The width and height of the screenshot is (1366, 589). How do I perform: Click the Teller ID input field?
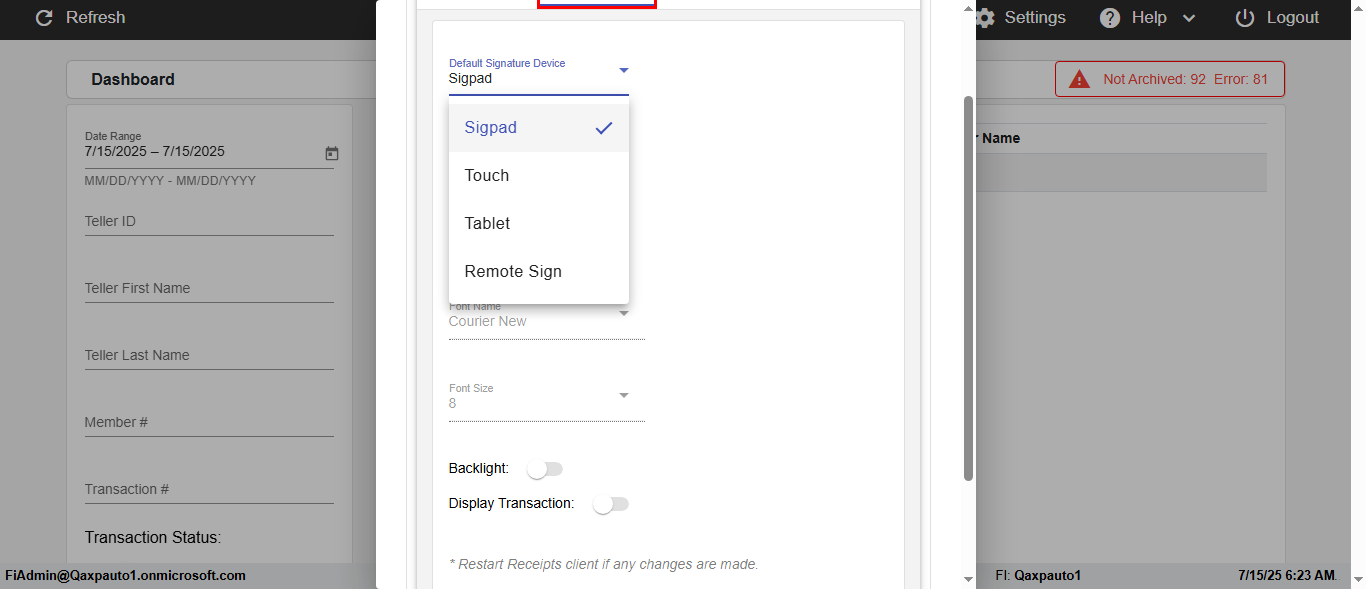pos(208,222)
